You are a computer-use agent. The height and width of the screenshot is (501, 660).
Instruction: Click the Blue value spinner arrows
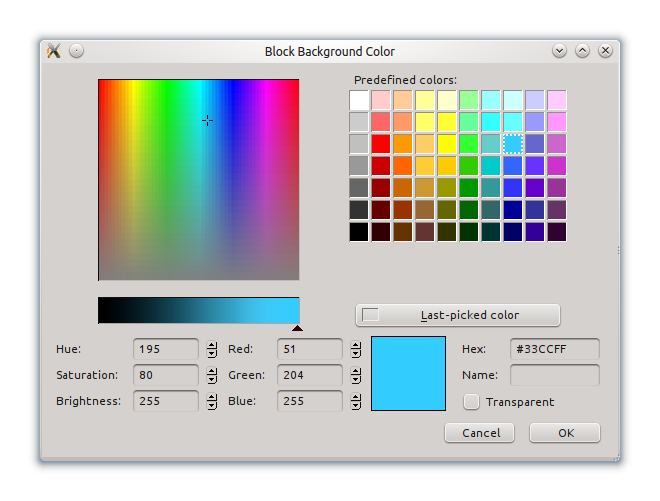[x=355, y=401]
